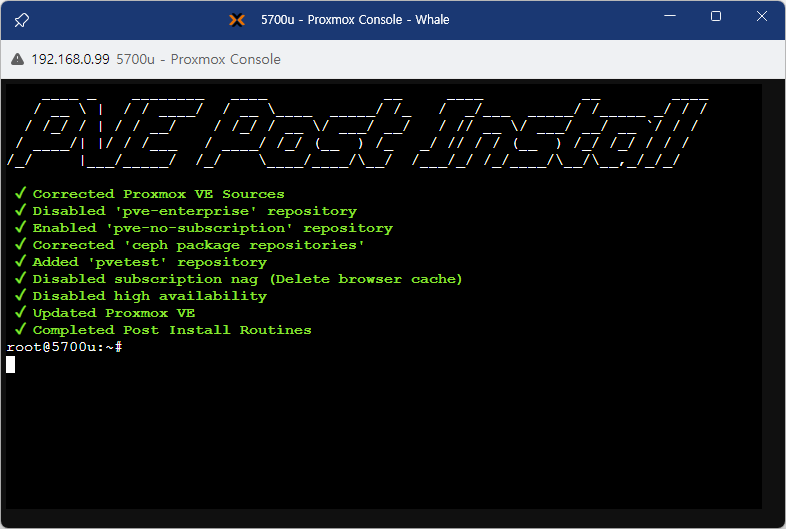Screen dimensions: 786x529
Task: Open the not-secure warning icon beside the address
Action: pyautogui.click(x=17, y=59)
